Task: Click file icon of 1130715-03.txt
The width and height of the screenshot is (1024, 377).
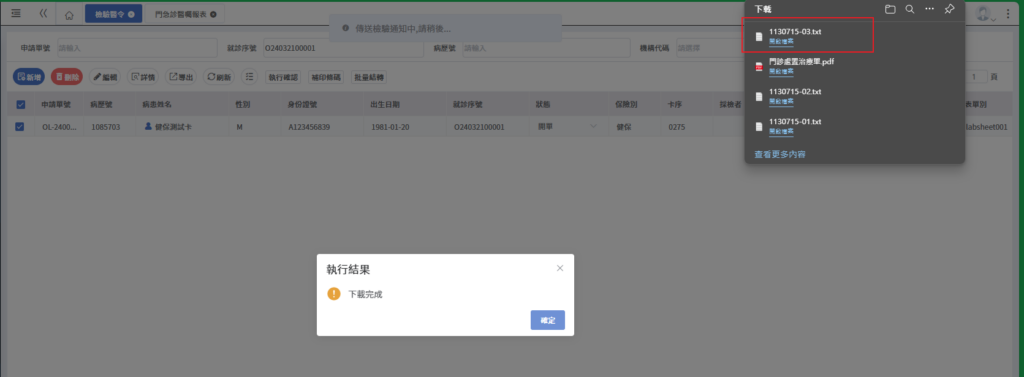Action: pos(759,37)
